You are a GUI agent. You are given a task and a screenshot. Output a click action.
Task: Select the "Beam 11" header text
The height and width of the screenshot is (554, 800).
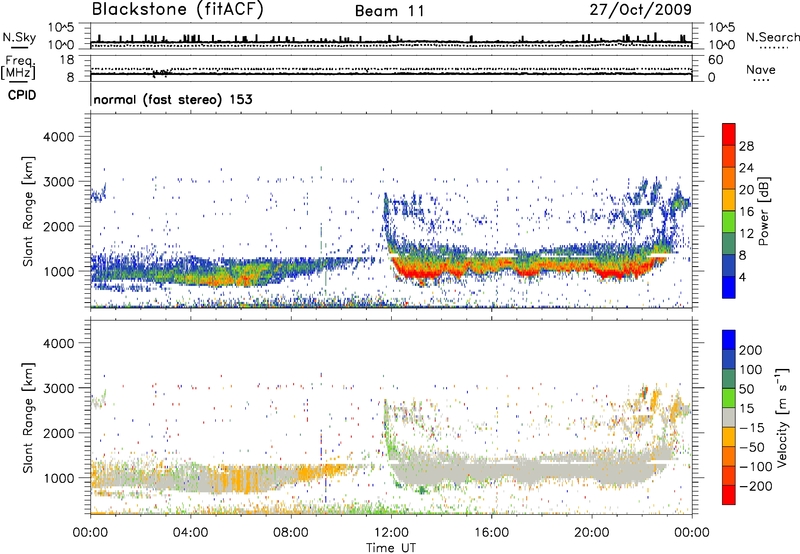pyautogui.click(x=390, y=11)
